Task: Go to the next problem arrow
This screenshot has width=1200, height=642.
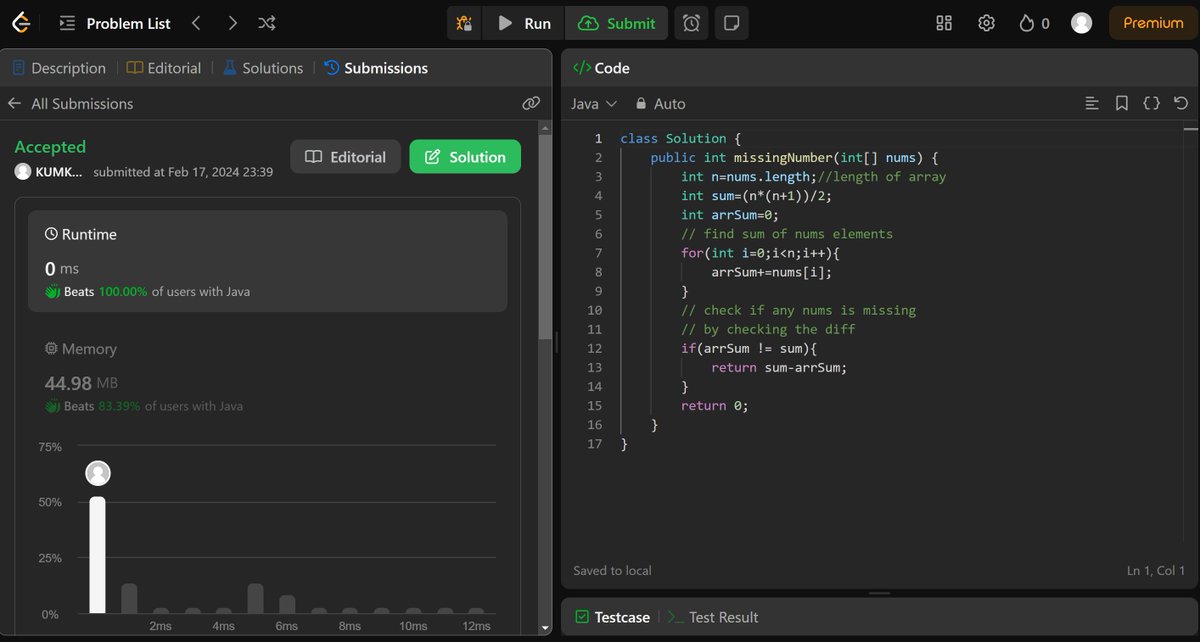Action: 232,23
